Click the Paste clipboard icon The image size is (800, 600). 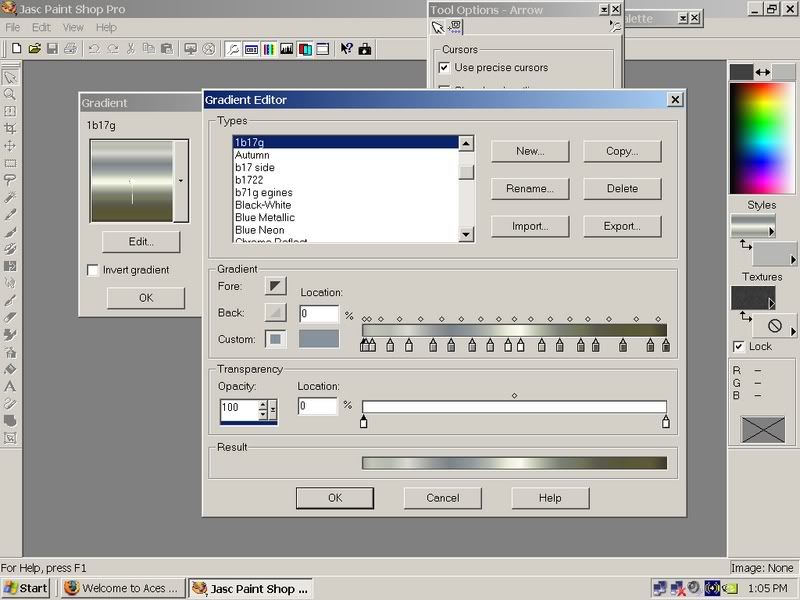point(166,48)
